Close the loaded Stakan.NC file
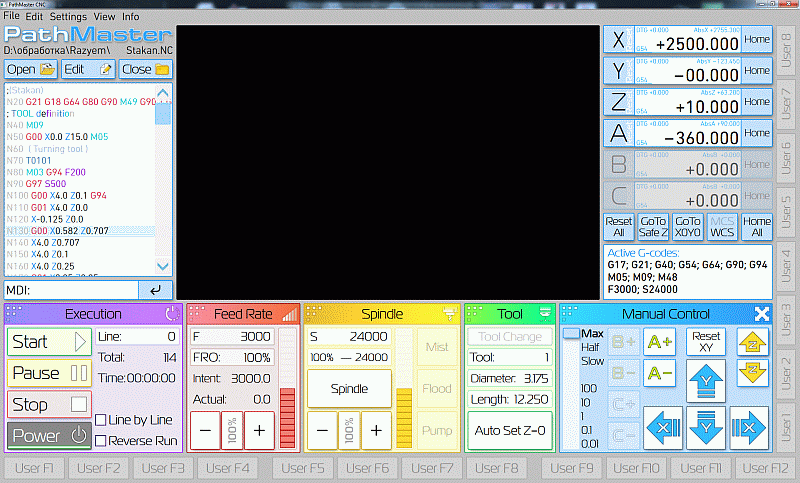Image resolution: width=800 pixels, height=483 pixels. click(145, 69)
